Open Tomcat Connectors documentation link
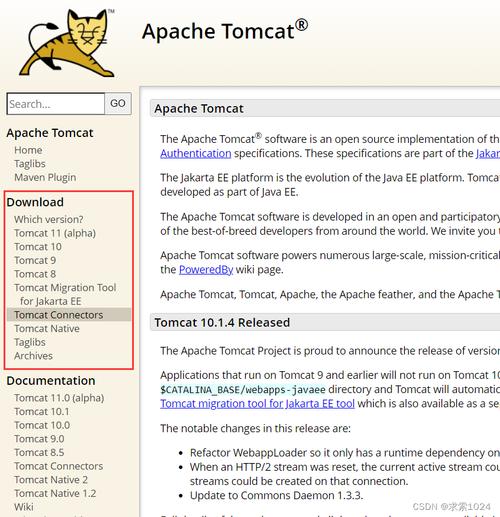Viewport: 500px width, 517px height. point(58,466)
